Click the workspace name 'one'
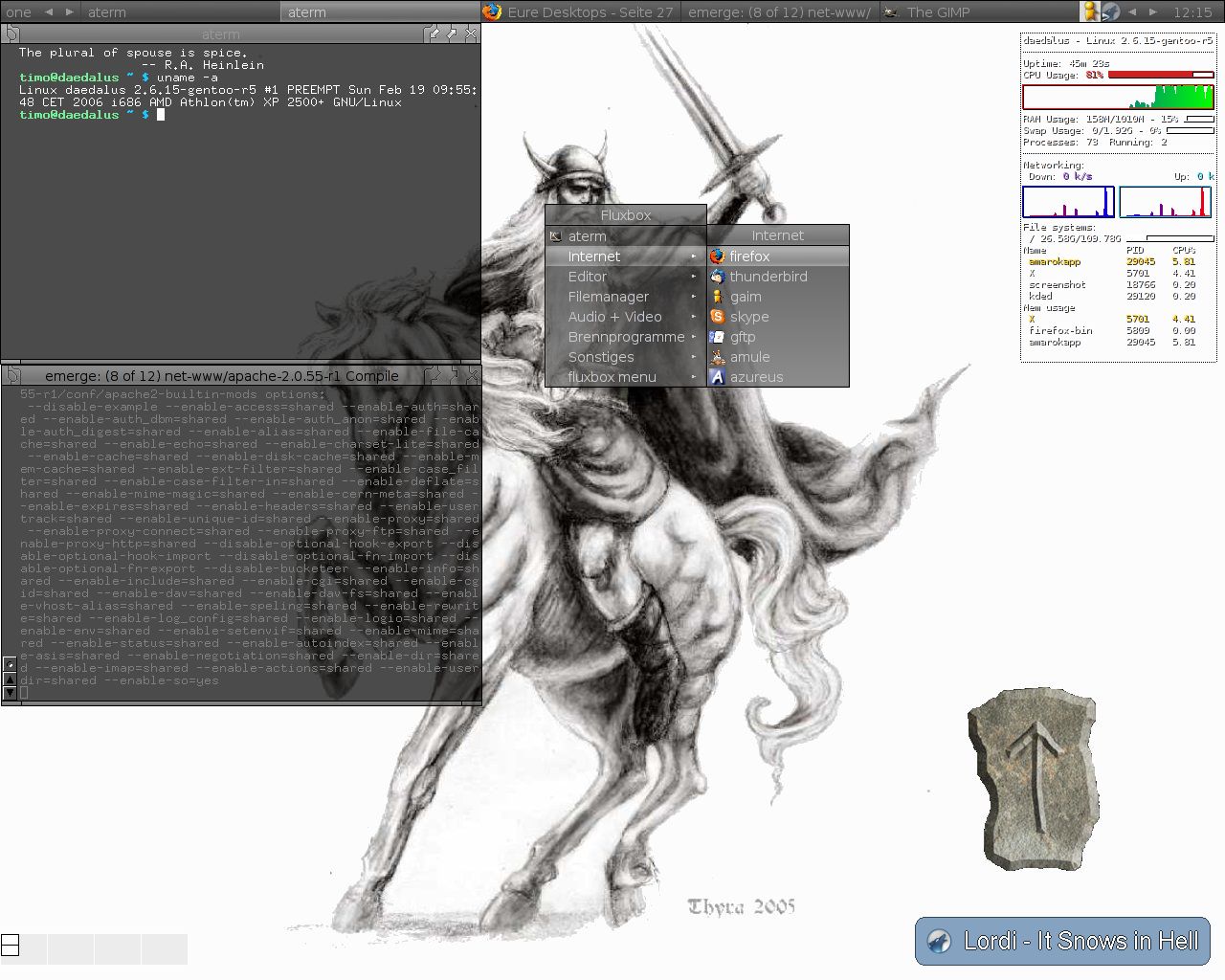This screenshot has width=1225, height=980. 18,12
